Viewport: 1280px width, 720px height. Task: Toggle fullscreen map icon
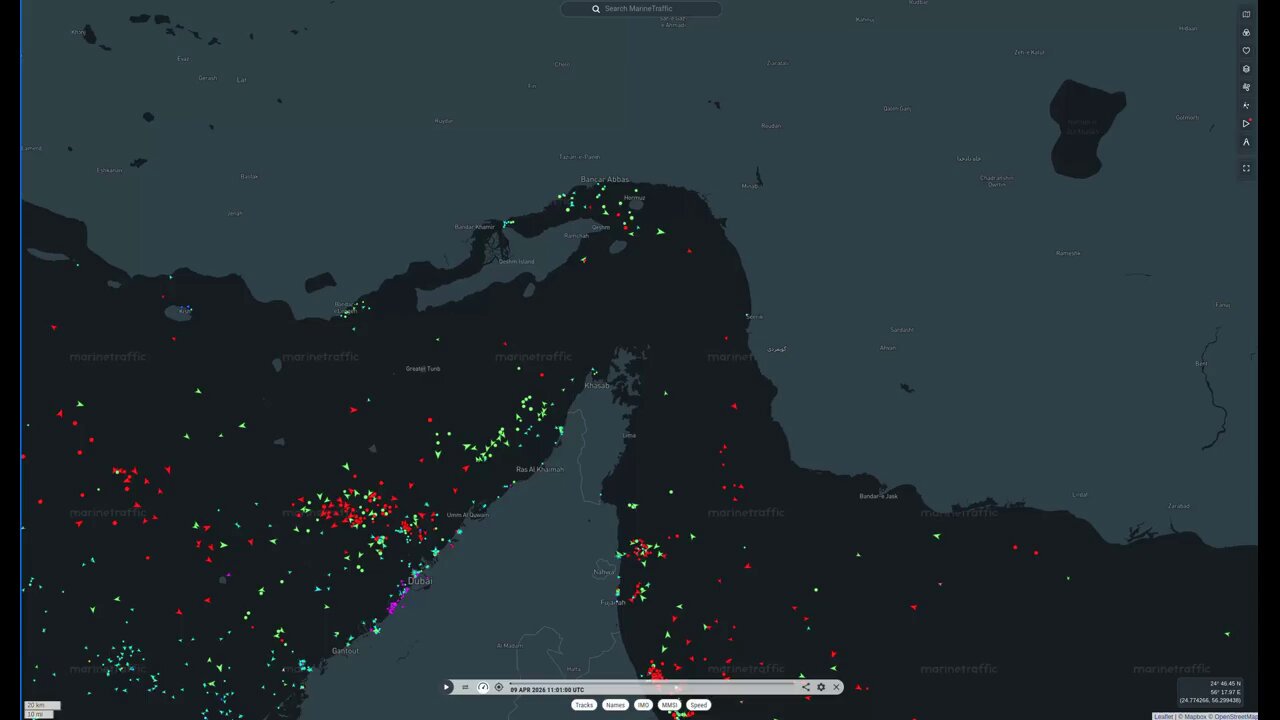(1246, 168)
